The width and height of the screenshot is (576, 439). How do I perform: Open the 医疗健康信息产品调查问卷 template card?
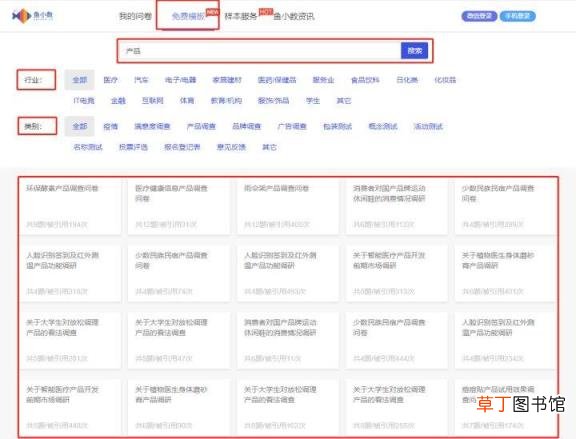[179, 206]
